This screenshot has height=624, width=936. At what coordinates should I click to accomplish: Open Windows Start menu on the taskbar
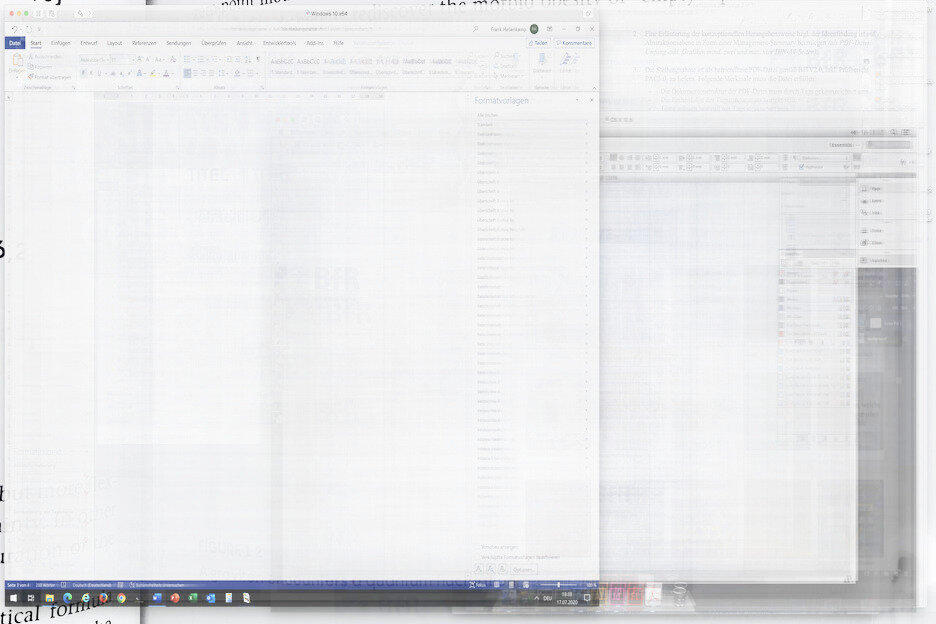coord(13,598)
